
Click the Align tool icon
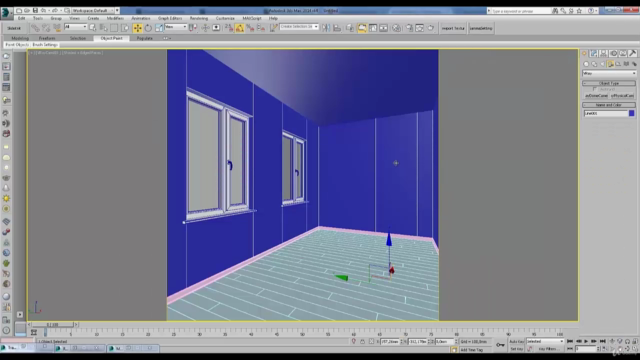tap(337, 28)
